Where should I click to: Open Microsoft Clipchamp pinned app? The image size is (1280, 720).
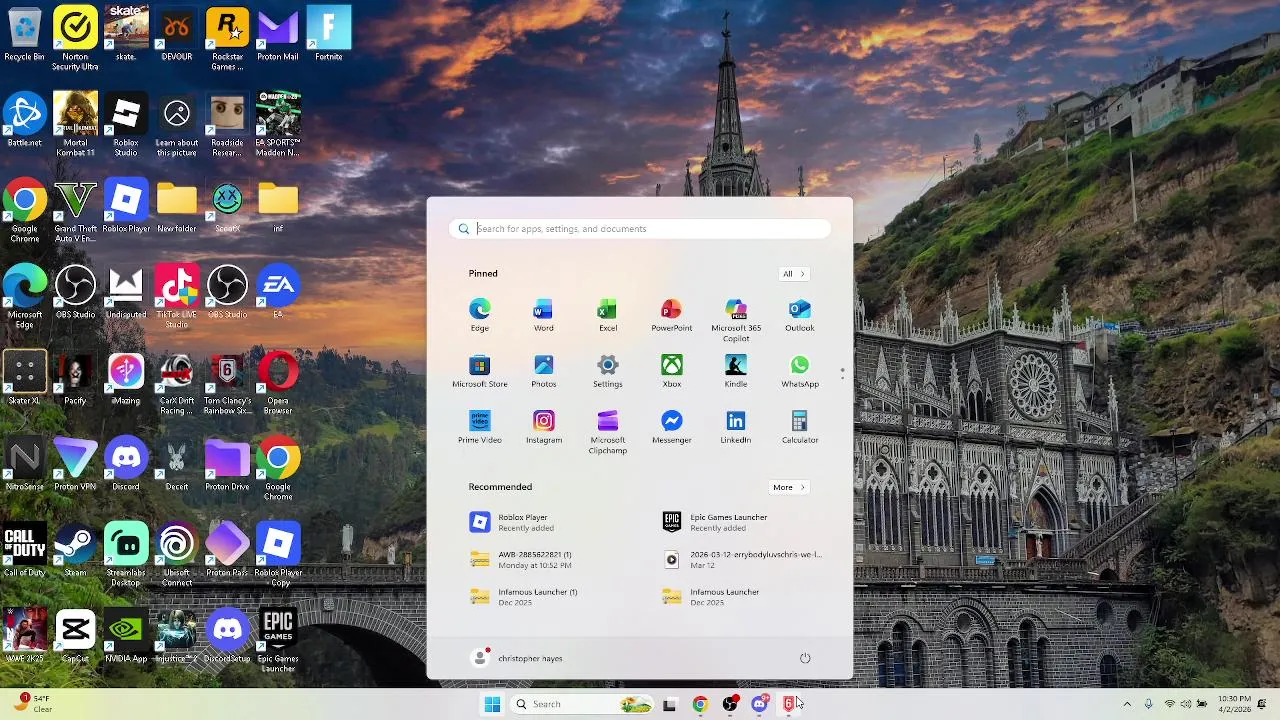click(607, 432)
